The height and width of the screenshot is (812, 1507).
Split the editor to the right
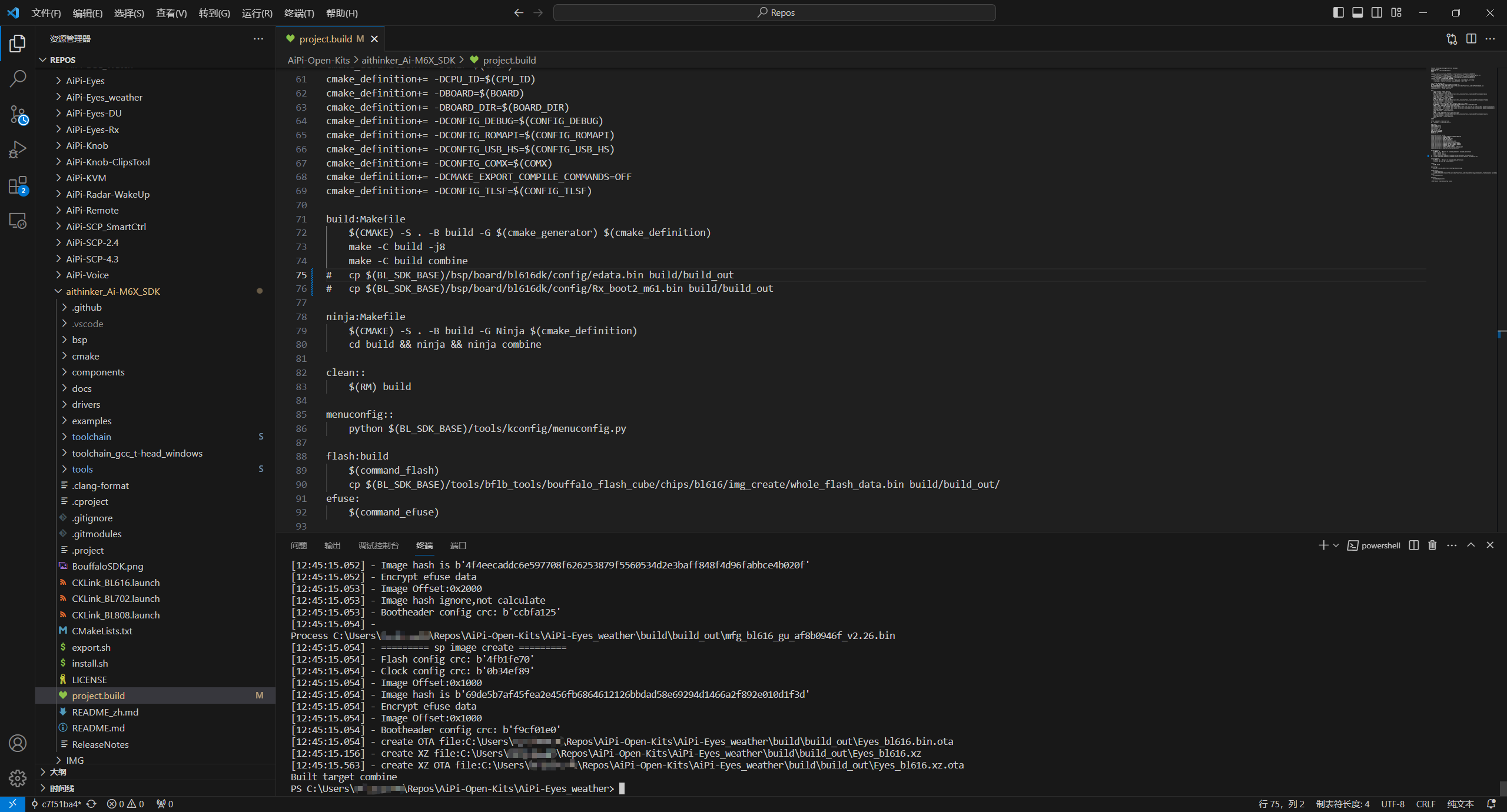pos(1471,39)
